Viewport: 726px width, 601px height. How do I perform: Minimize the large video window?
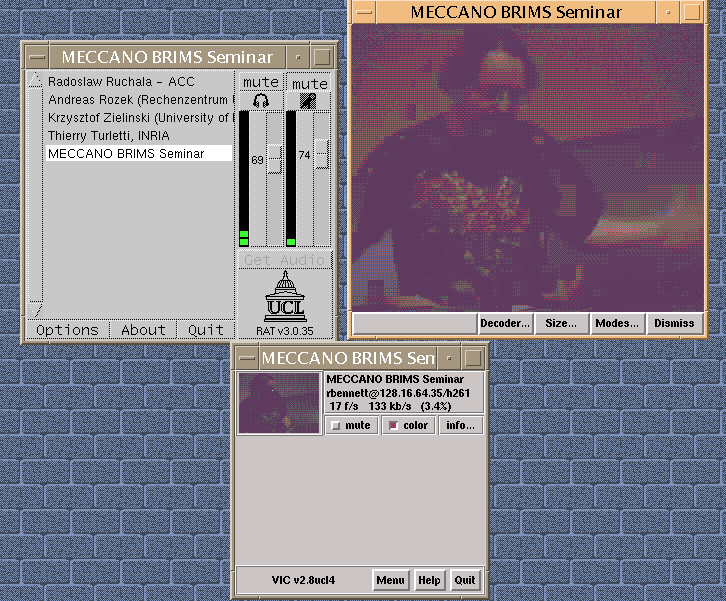point(668,12)
